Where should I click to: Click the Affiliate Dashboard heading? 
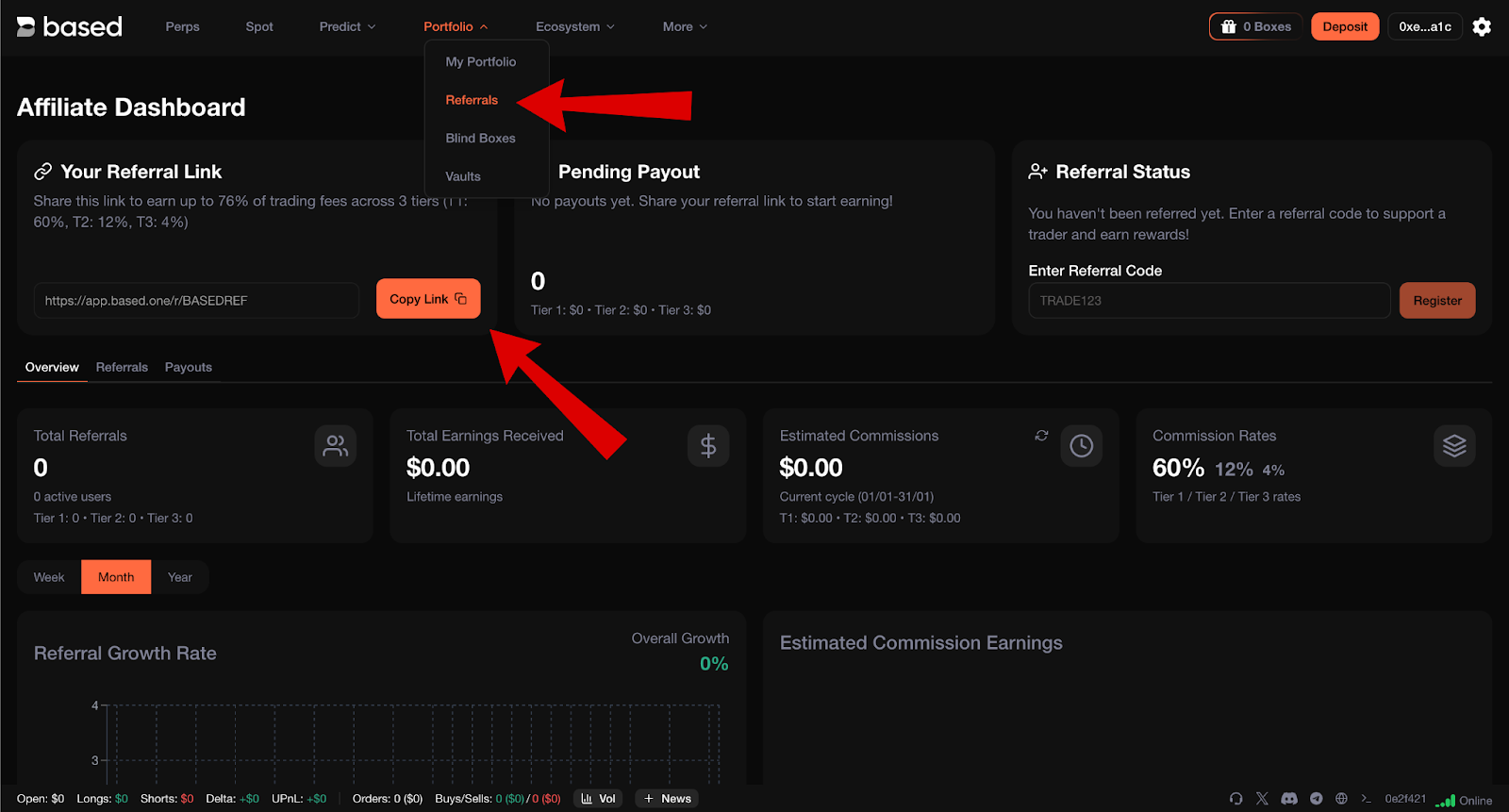point(131,108)
